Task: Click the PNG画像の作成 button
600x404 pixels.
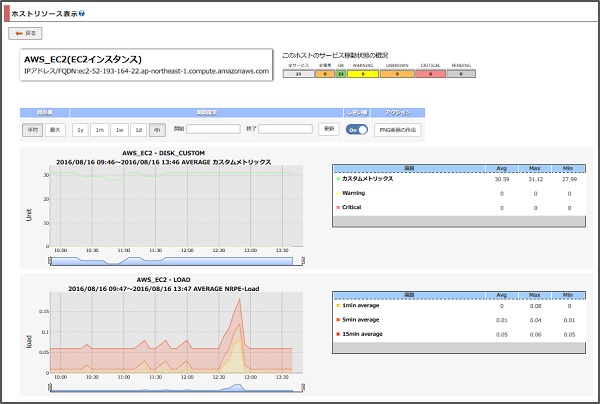Action: tap(398, 130)
